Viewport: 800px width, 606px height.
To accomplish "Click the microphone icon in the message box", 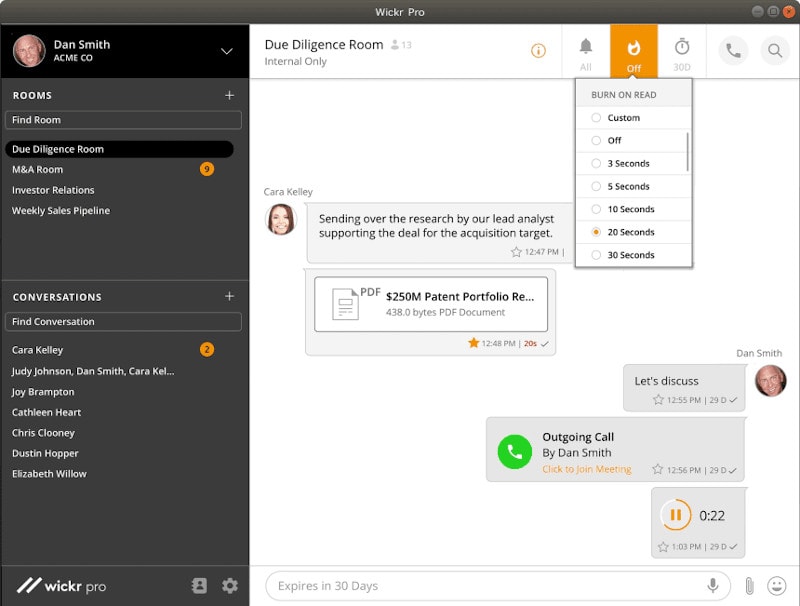I will tap(713, 586).
